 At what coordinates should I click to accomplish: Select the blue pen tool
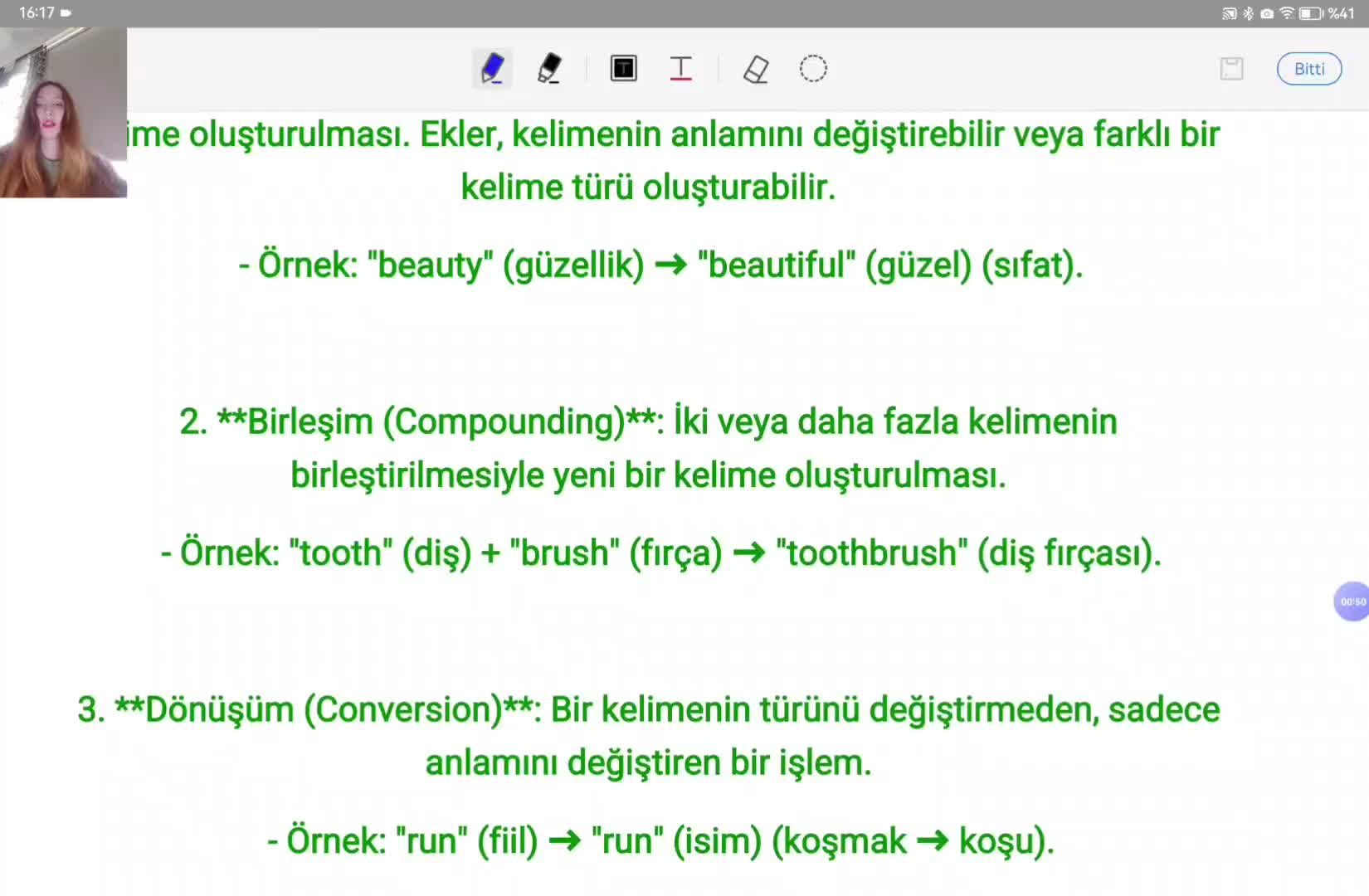(492, 69)
